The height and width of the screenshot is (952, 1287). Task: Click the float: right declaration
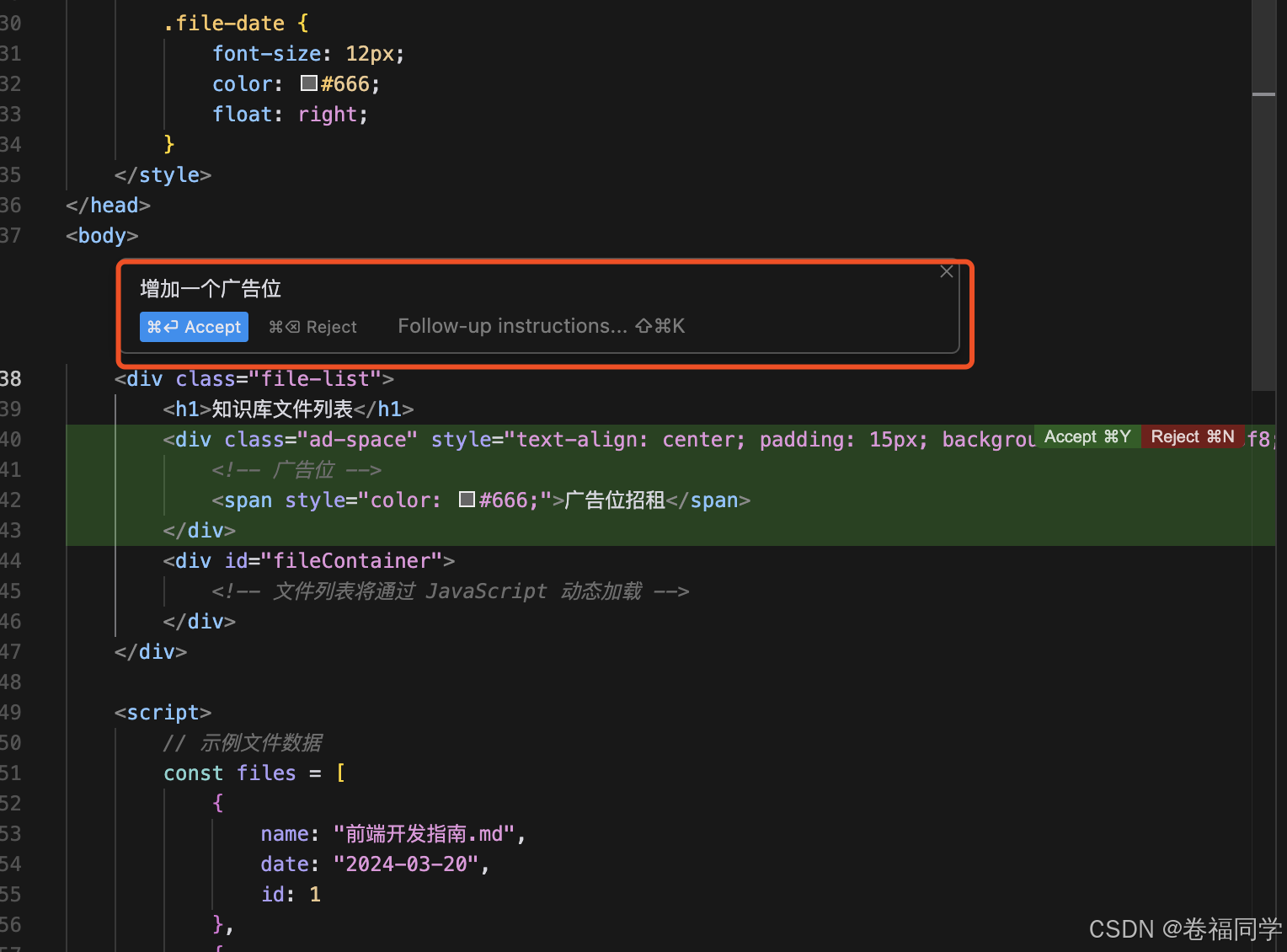coord(291,115)
